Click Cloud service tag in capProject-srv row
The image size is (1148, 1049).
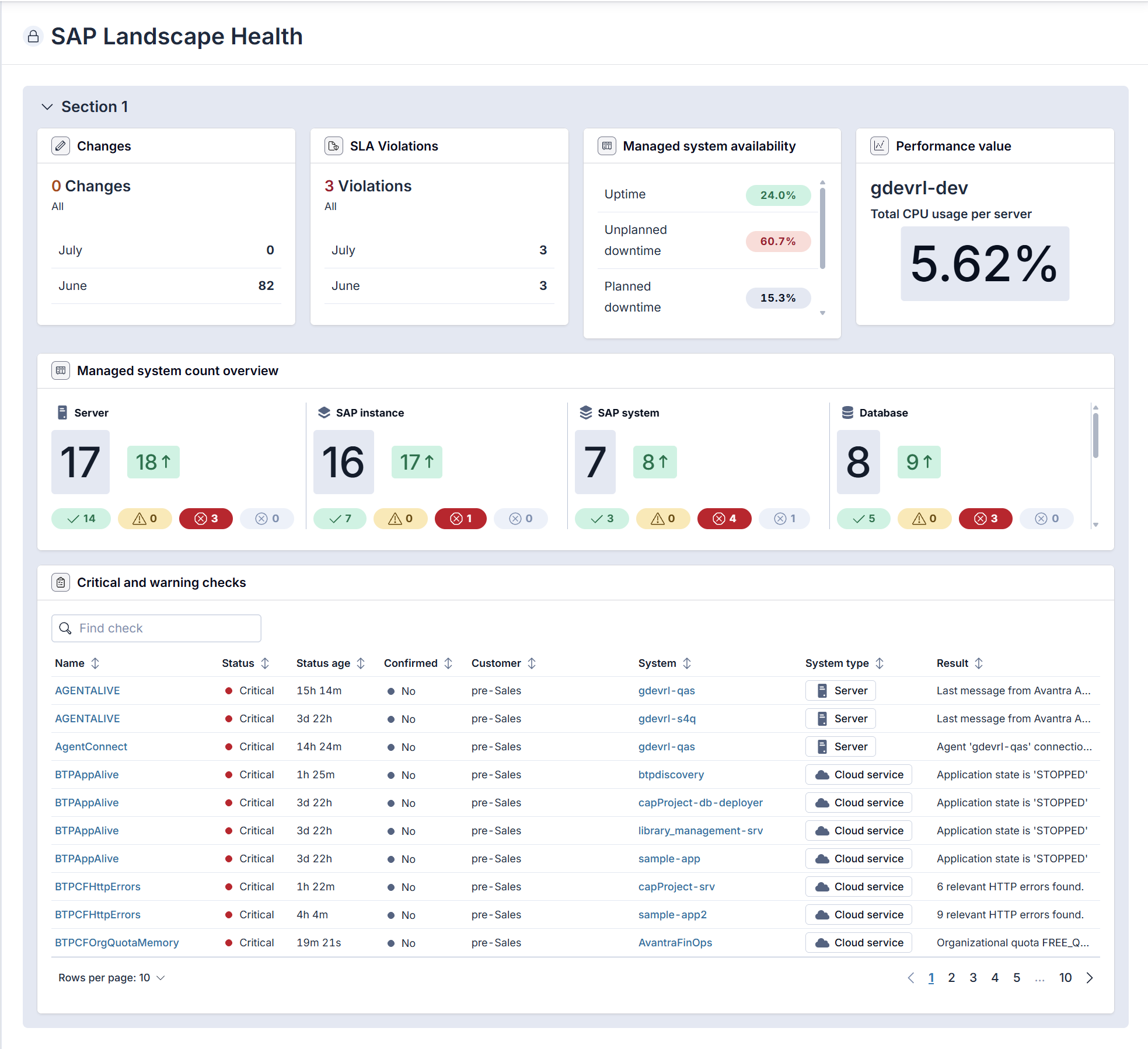point(859,887)
